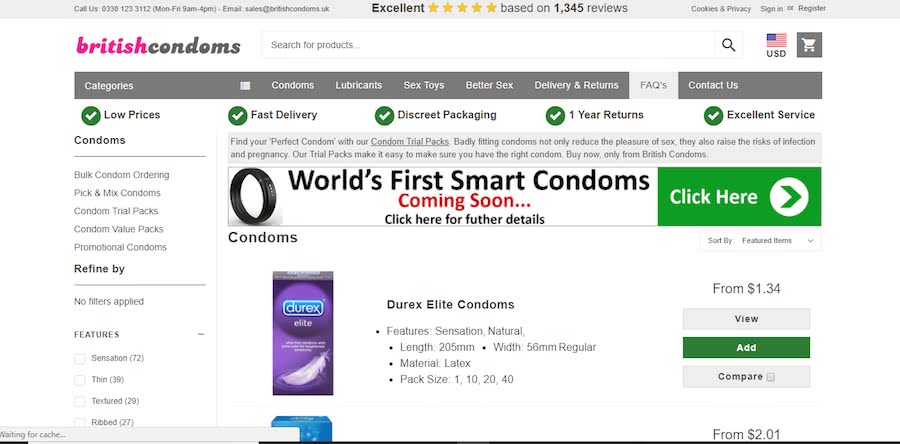Check the Compare box for Durex Elite

tap(771, 377)
